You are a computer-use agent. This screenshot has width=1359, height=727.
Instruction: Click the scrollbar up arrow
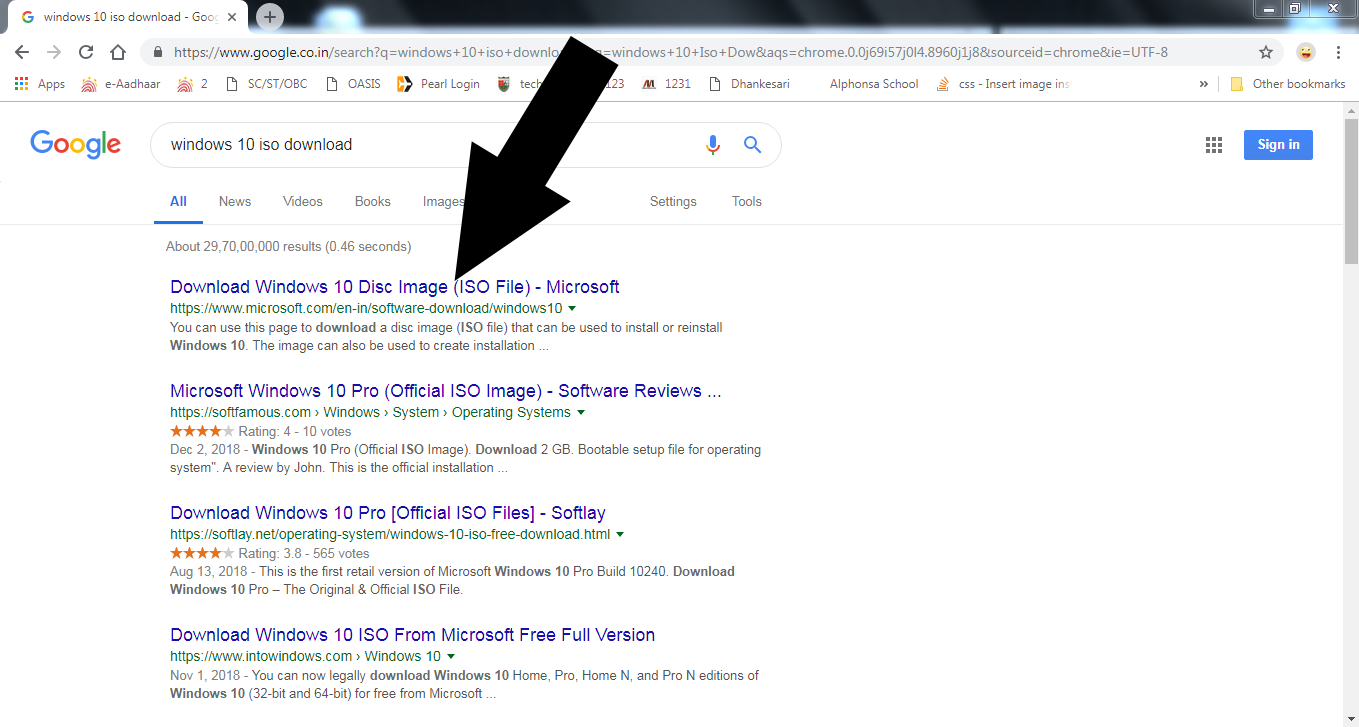(x=1351, y=109)
